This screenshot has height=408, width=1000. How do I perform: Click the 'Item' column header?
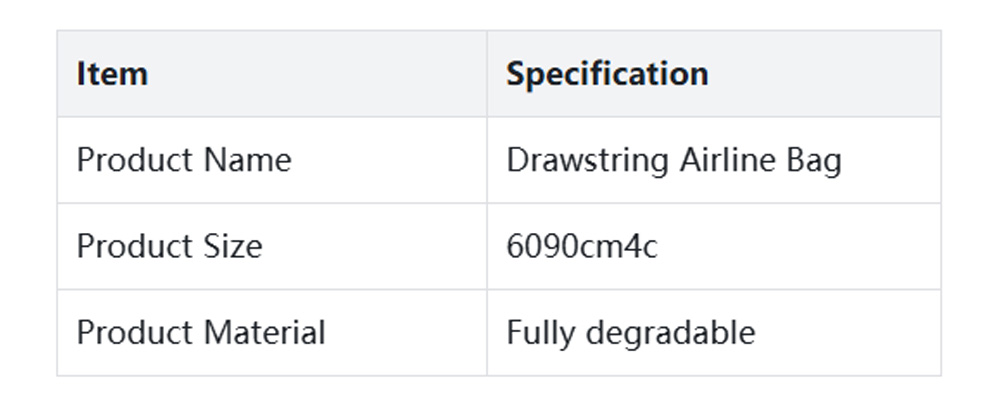(112, 74)
